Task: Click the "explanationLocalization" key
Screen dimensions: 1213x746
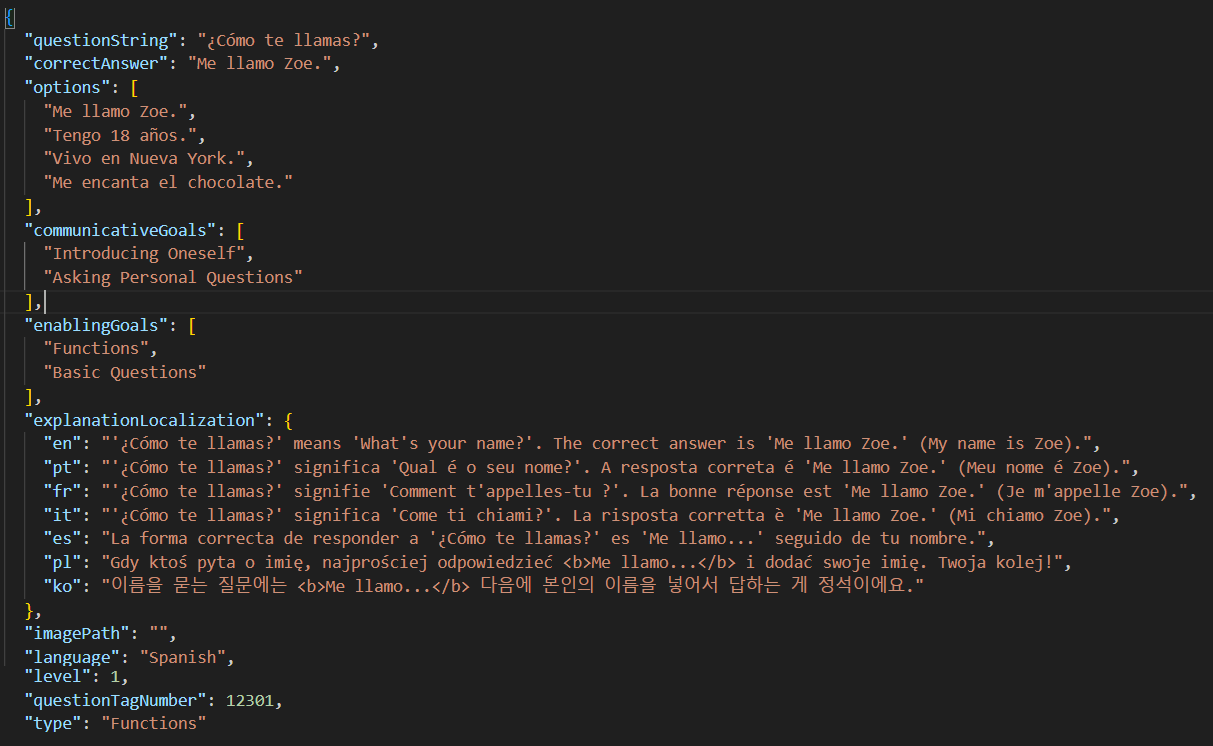Action: (140, 420)
